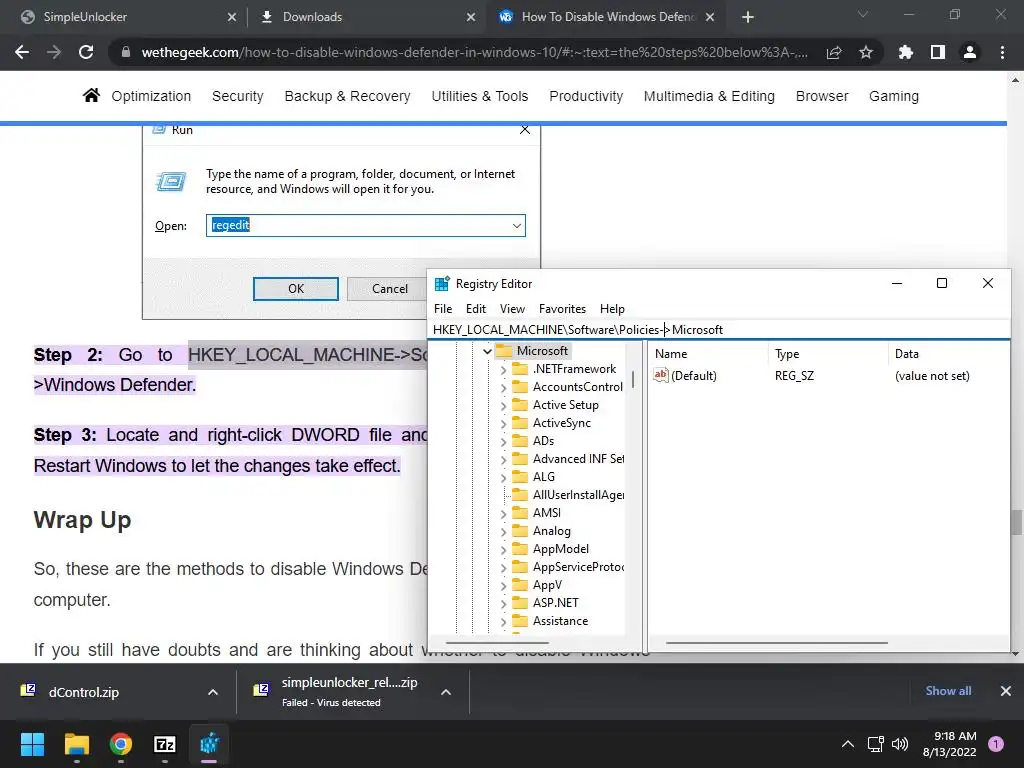Click the Registry Editor address path field
The image size is (1024, 768).
pos(718,330)
